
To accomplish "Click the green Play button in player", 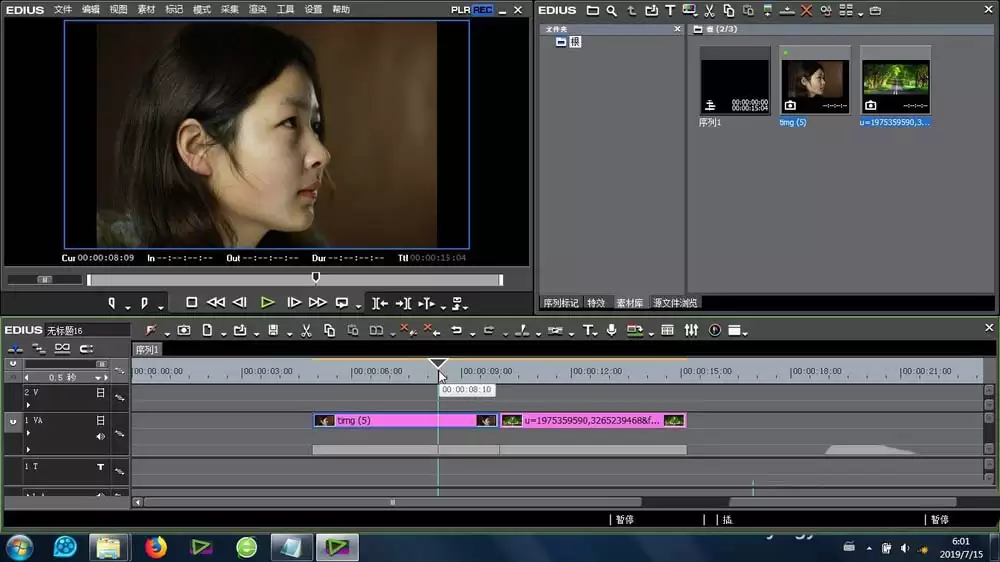I will pyautogui.click(x=268, y=303).
